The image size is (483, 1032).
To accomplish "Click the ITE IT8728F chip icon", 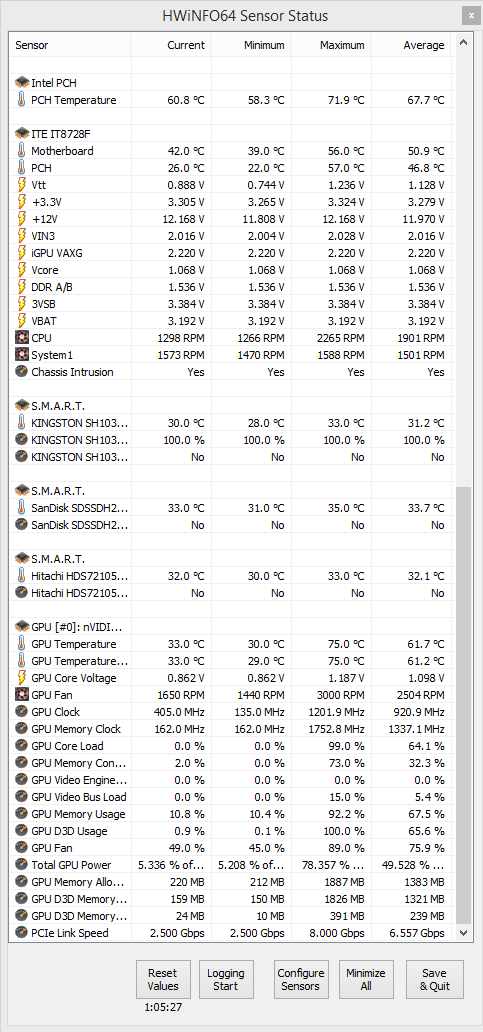I will 22,134.
